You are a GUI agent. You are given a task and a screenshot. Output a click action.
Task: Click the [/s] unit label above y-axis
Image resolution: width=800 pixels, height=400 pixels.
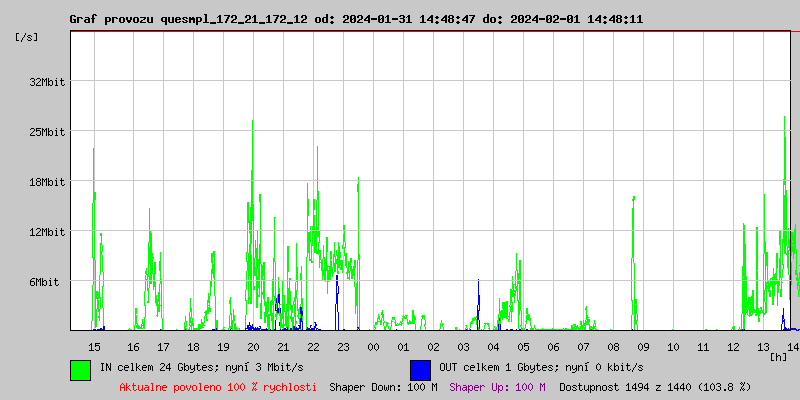[28, 37]
